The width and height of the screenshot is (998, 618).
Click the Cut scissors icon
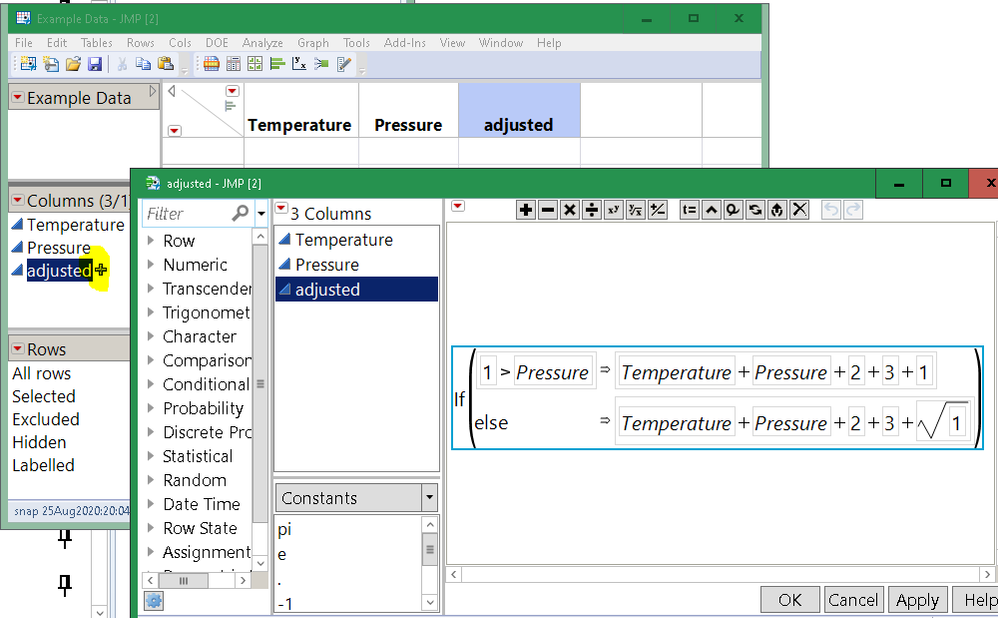(122, 64)
